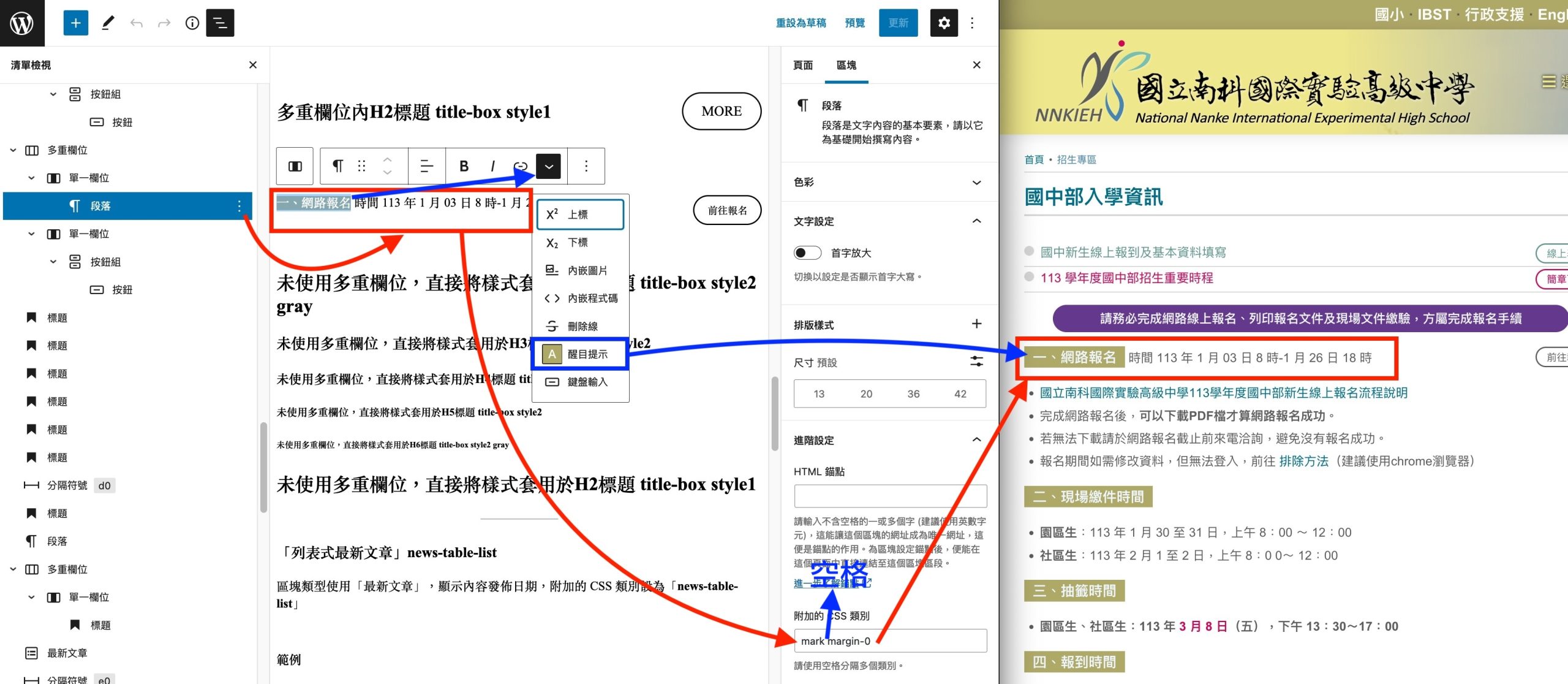Switch to the 區塊 tab

coord(846,65)
